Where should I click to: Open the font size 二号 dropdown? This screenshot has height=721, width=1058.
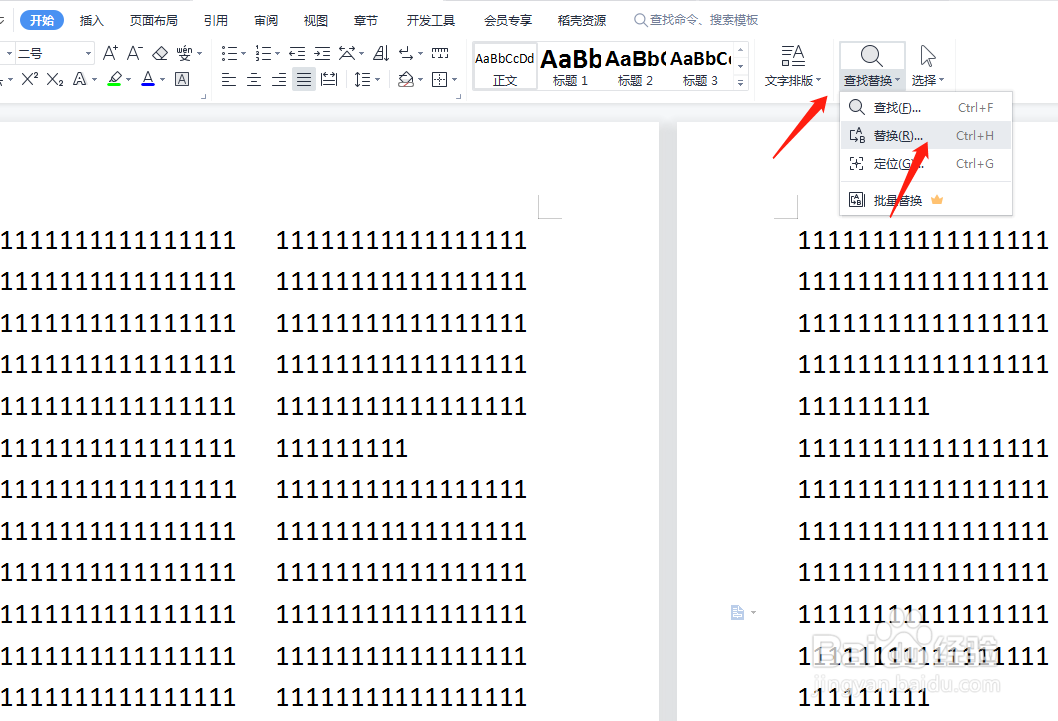88,53
